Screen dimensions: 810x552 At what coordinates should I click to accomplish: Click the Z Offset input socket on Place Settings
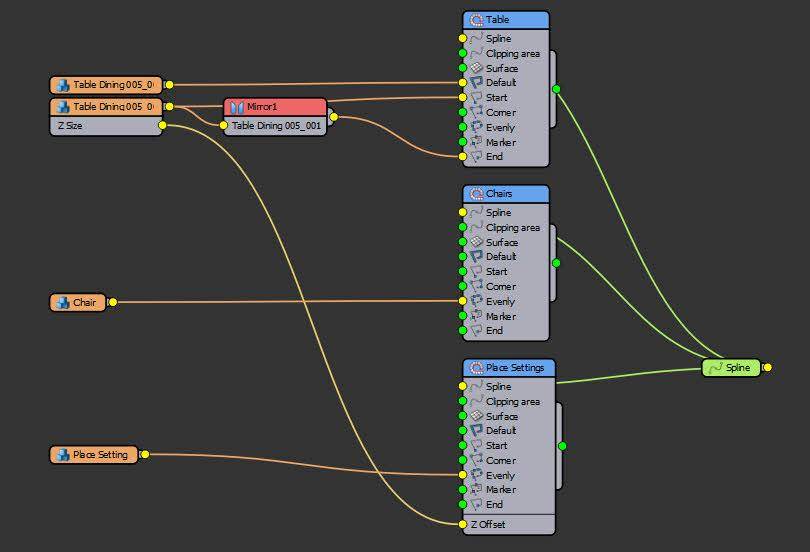pos(462,524)
